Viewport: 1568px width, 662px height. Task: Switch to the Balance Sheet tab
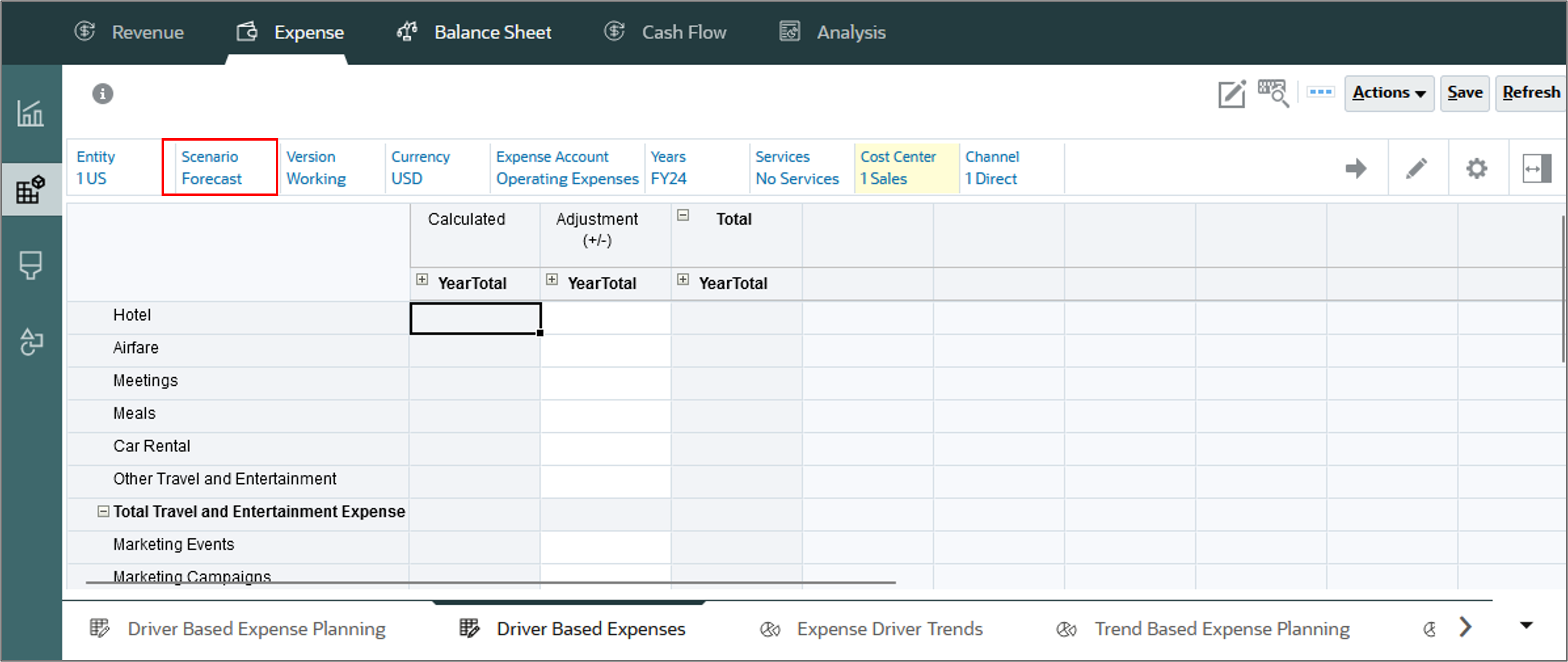(474, 31)
